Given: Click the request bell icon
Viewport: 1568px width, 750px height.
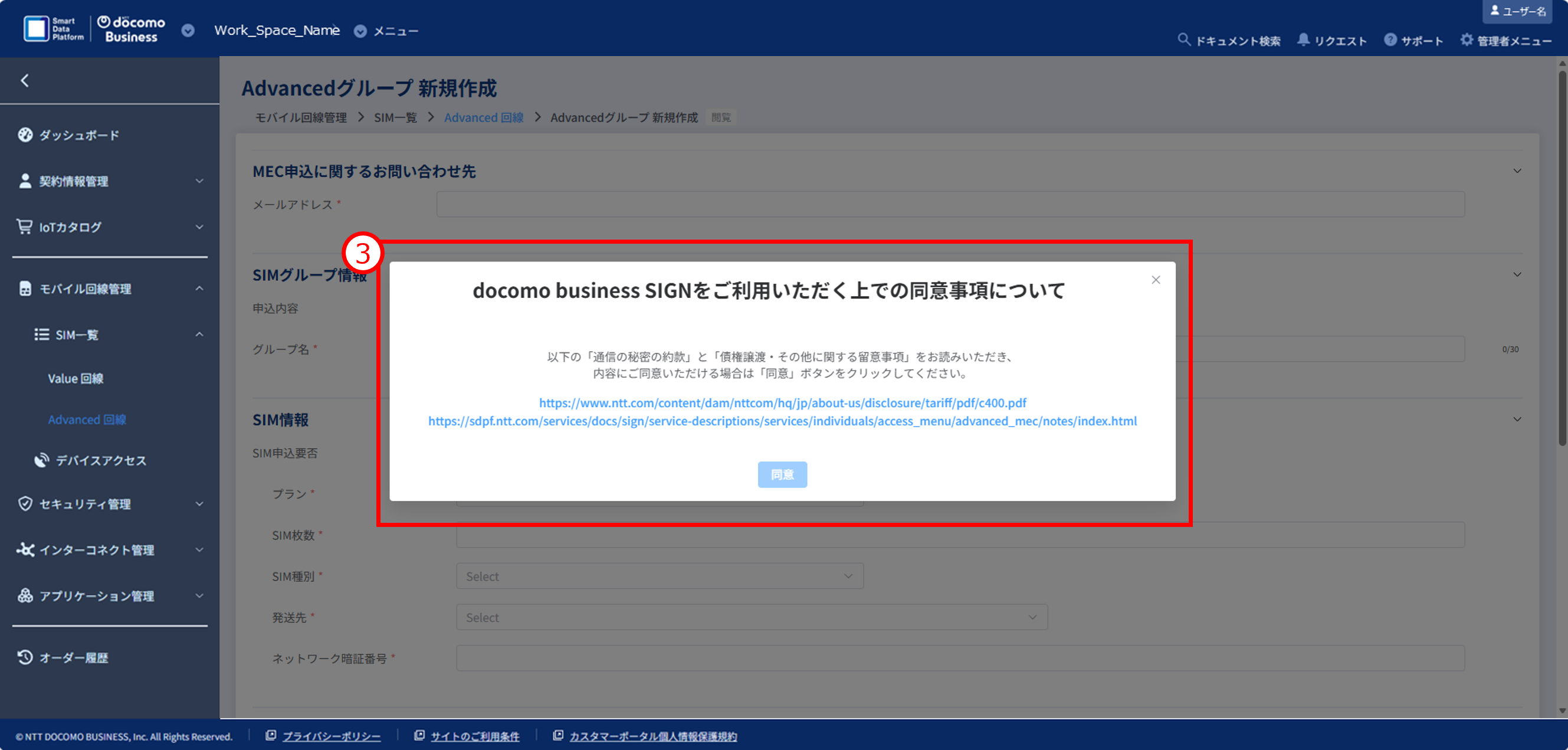Looking at the screenshot, I should pyautogui.click(x=1303, y=40).
